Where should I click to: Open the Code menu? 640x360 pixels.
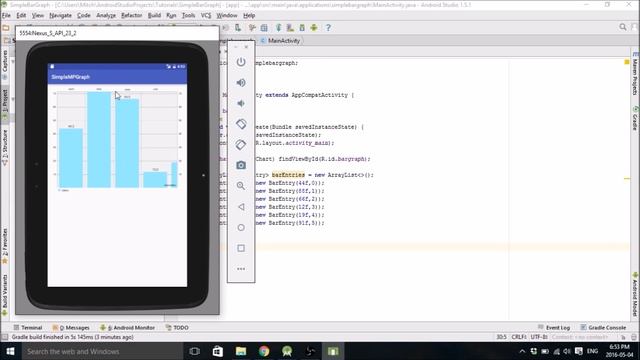pos(84,16)
